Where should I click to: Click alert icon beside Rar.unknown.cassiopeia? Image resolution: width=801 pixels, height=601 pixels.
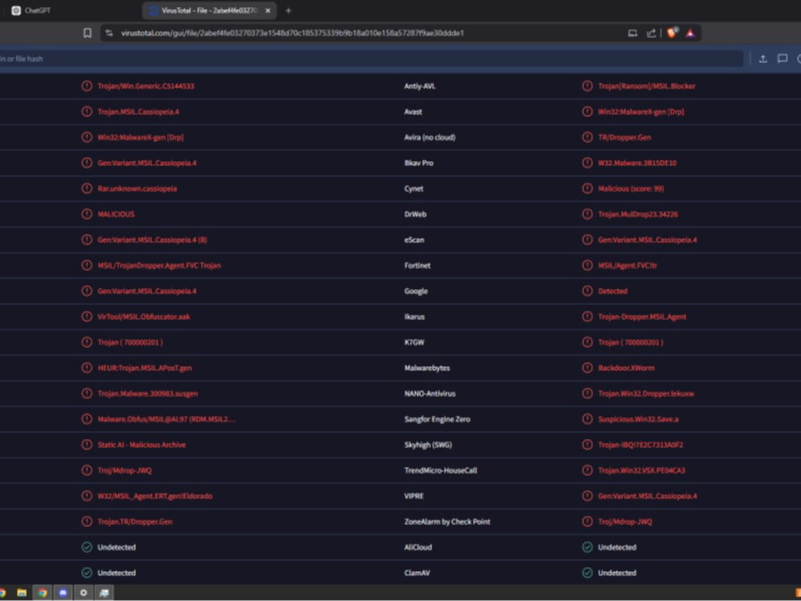pos(87,189)
